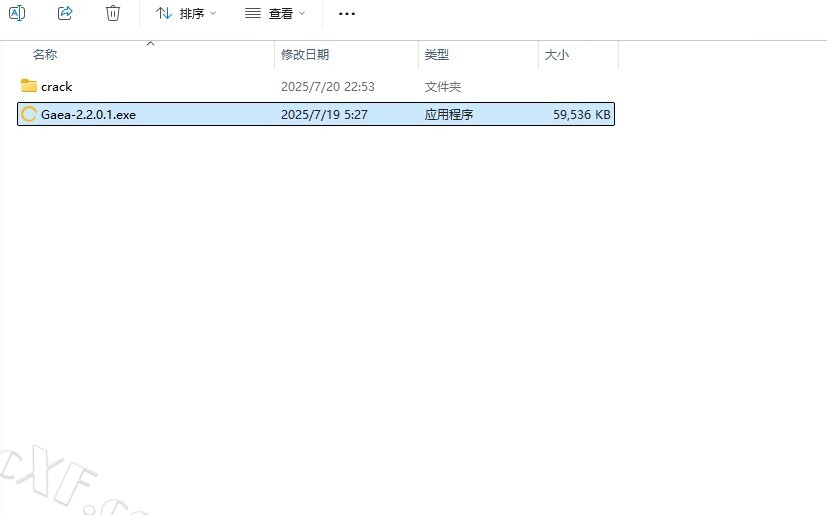Viewport: 827px width, 515px height.
Task: Open the three-dot more options menu
Action: [x=347, y=13]
